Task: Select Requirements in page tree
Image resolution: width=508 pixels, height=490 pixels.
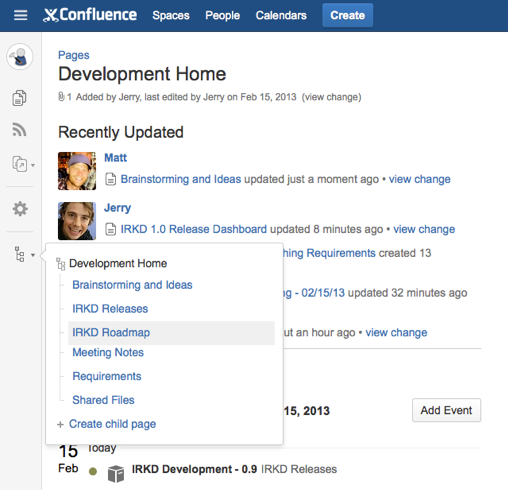Action: 107,376
